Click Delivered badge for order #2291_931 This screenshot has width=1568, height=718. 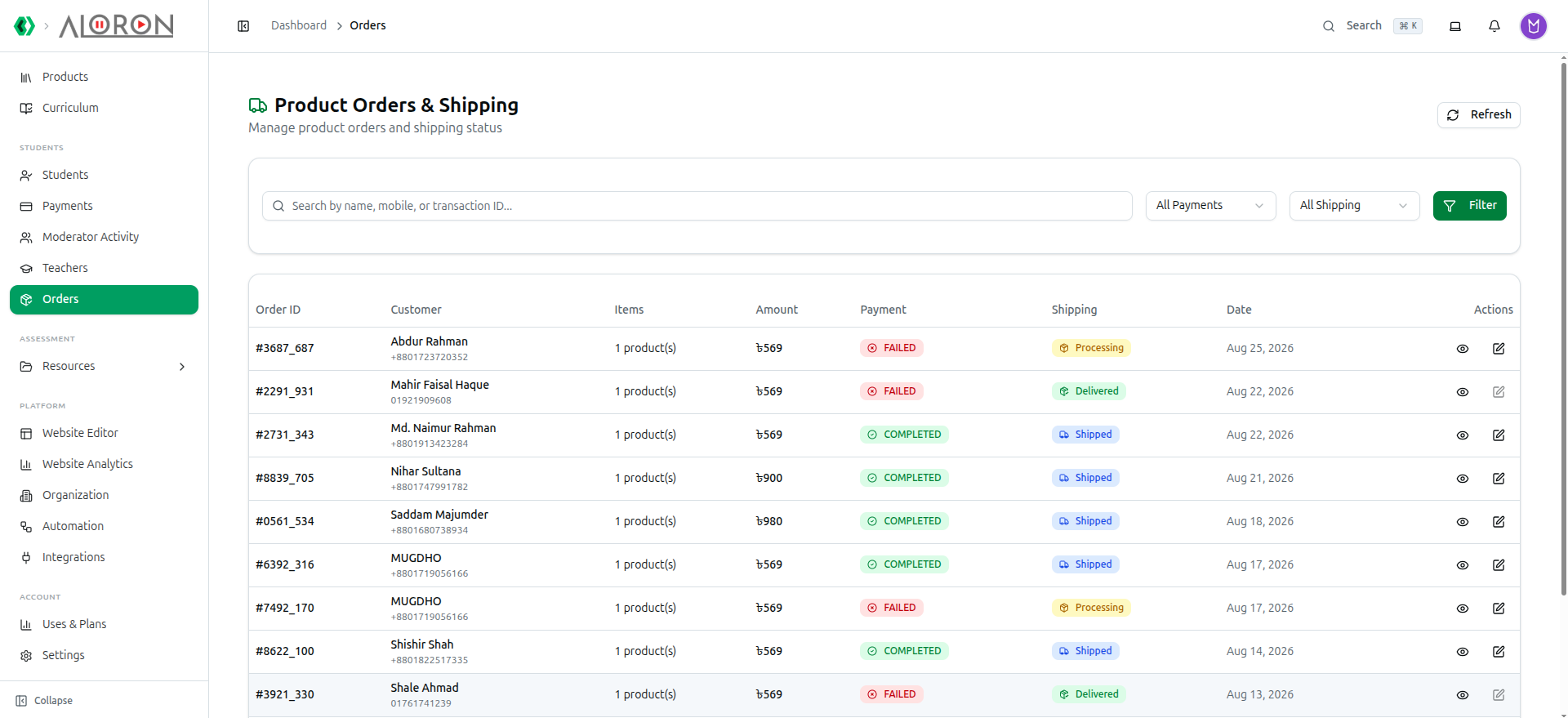point(1089,392)
